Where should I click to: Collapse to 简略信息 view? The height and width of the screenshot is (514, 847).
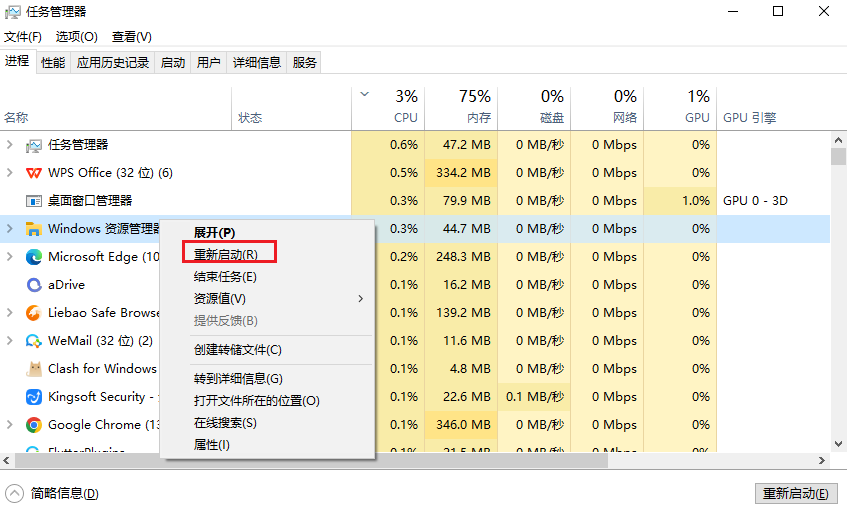52,493
